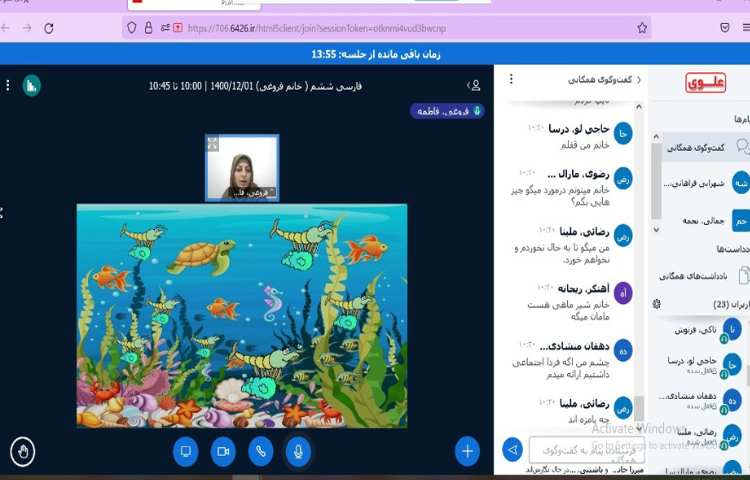Open the site permissions icon in address bar
The width and height of the screenshot is (750, 480).
click(x=165, y=28)
